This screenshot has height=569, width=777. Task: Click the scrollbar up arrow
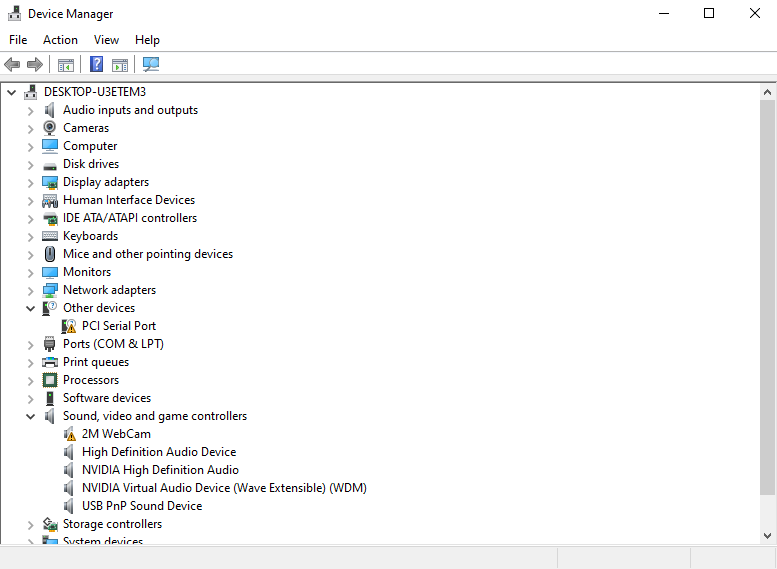tap(768, 92)
